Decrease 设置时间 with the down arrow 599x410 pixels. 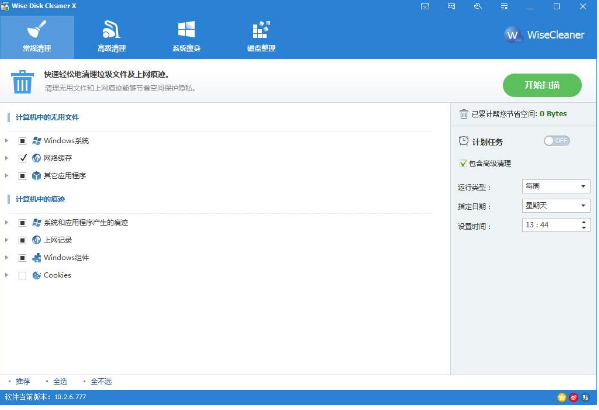[584, 228]
